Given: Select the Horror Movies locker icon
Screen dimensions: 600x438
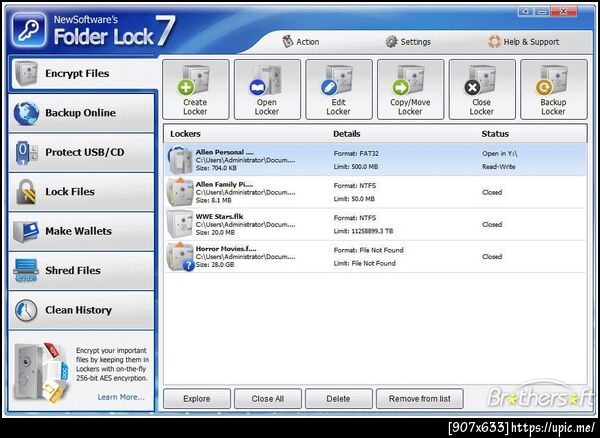Looking at the screenshot, I should pyautogui.click(x=180, y=257).
